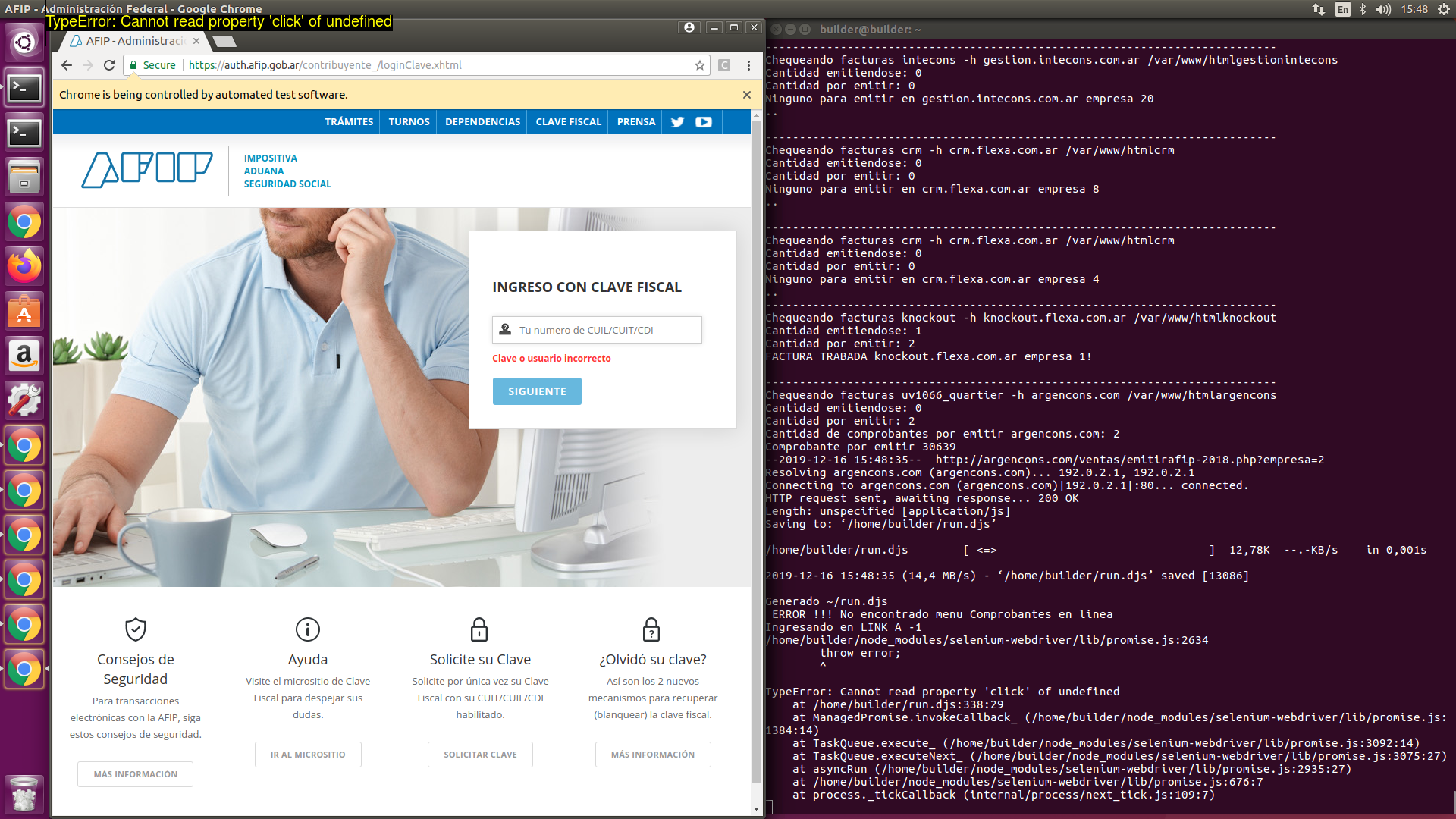Click the SOLICITAR CLAVE button
This screenshot has width=1456, height=819.
(480, 755)
